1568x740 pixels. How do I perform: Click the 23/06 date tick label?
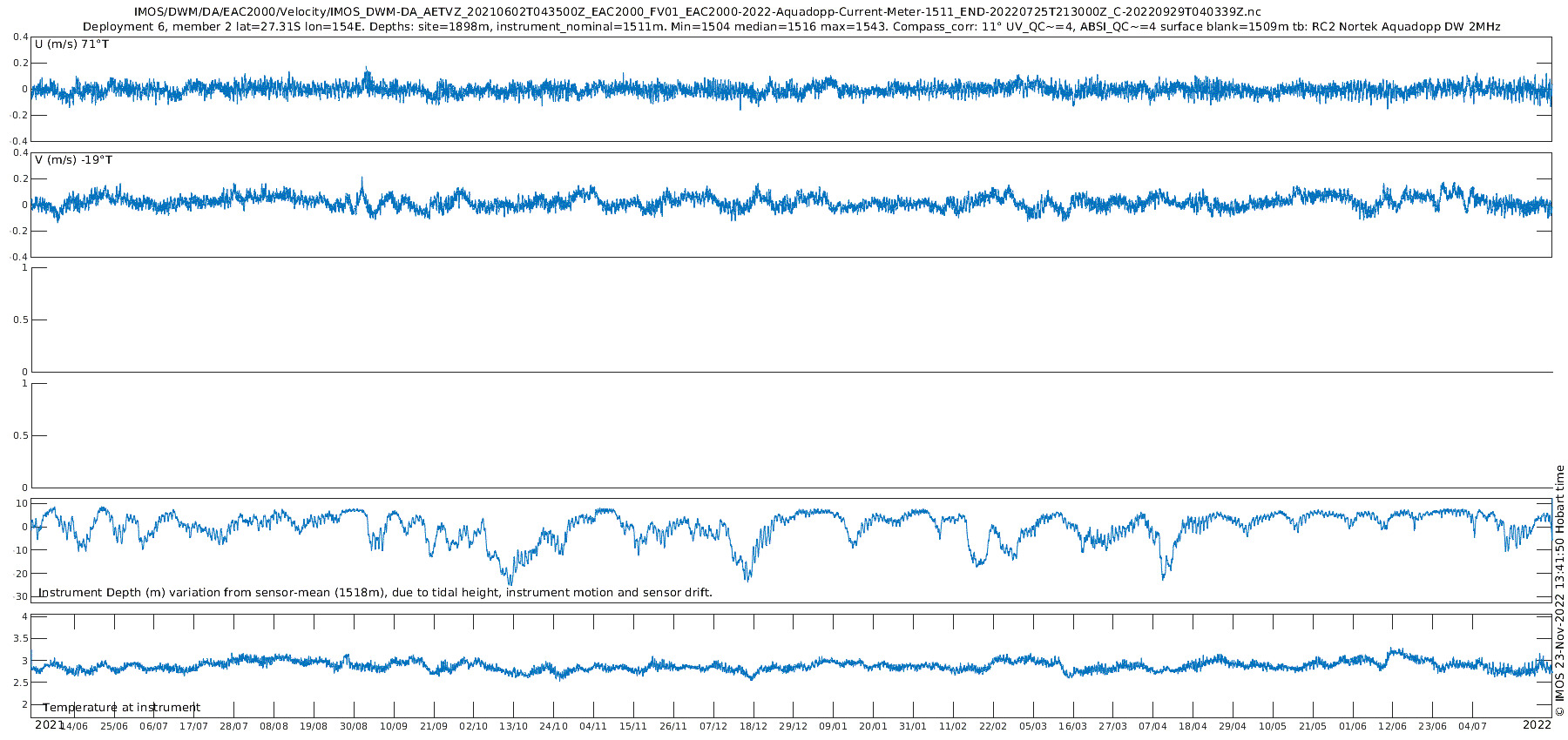[x=1433, y=726]
